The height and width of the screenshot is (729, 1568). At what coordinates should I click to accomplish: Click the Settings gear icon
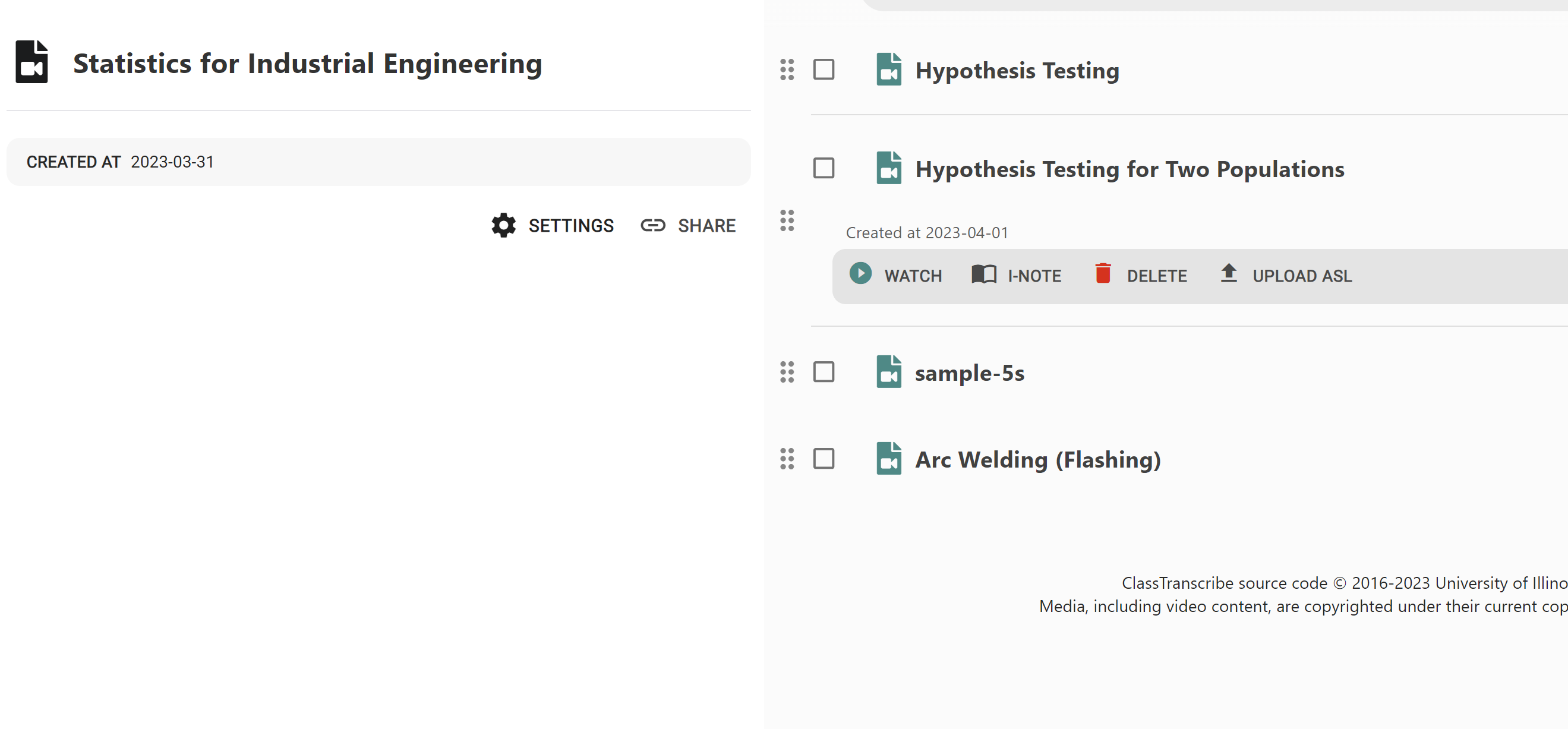(x=503, y=225)
